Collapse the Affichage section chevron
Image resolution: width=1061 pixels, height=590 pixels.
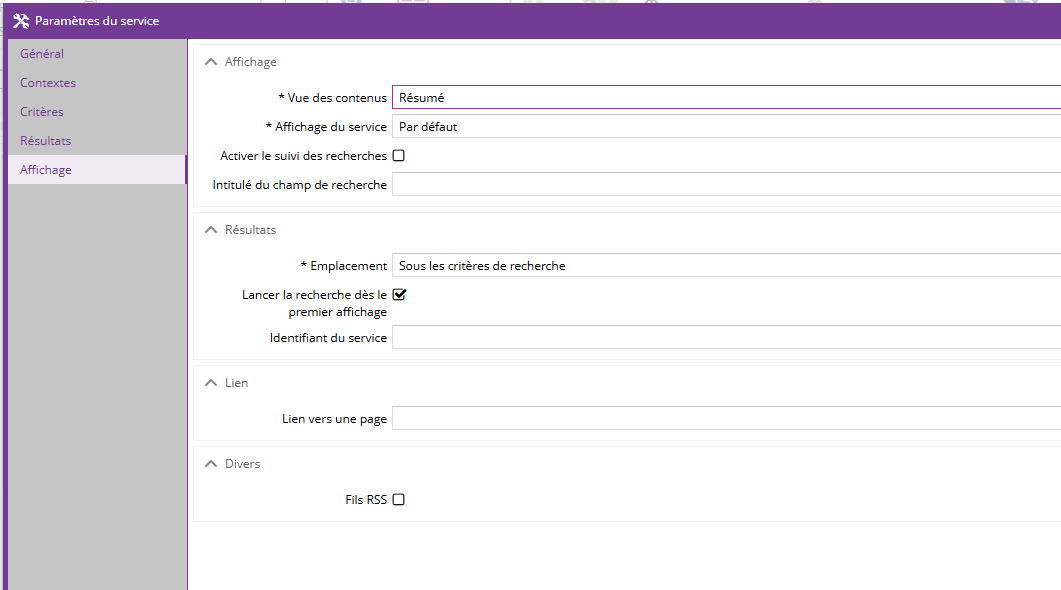[x=210, y=62]
